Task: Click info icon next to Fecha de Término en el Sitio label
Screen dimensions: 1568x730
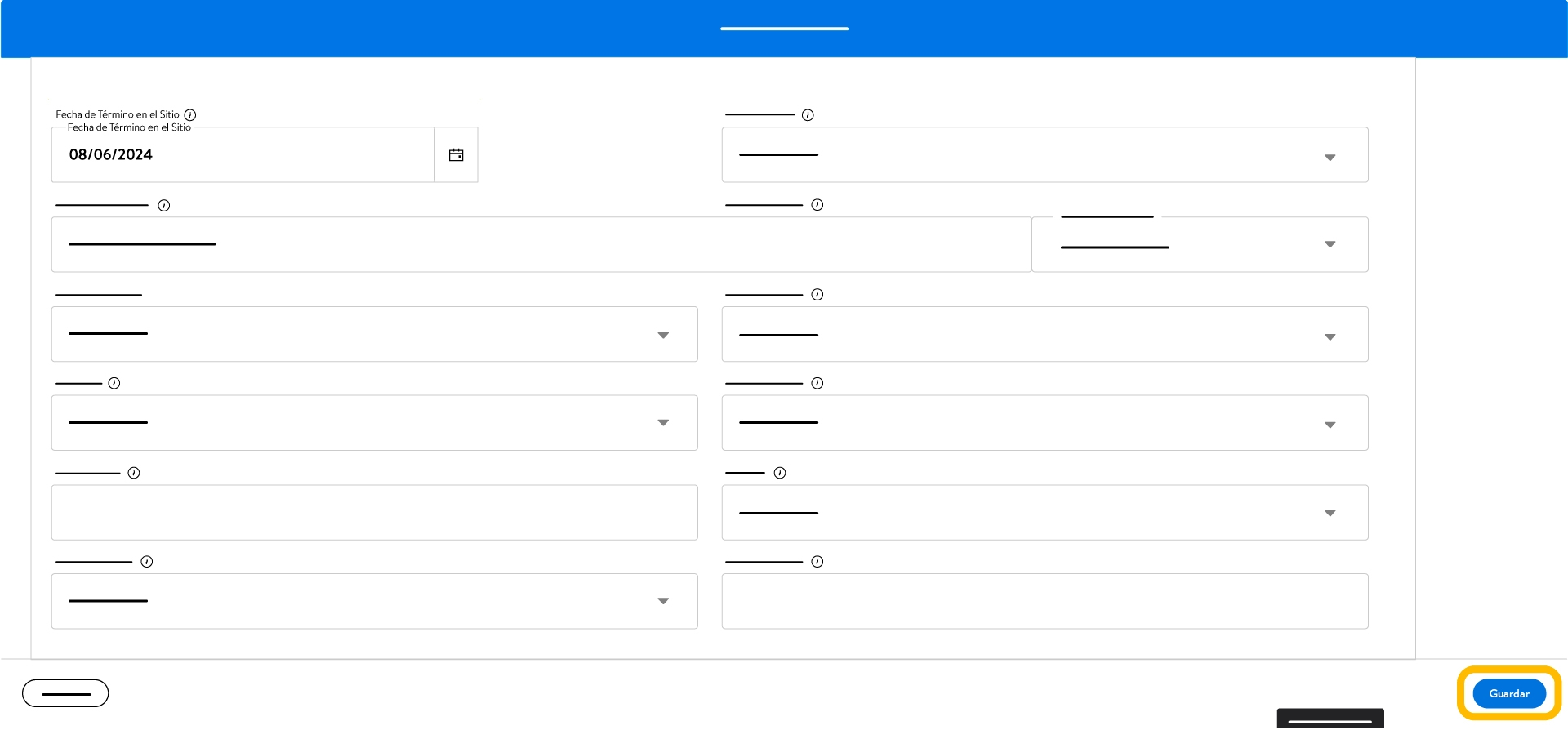Action: click(190, 115)
